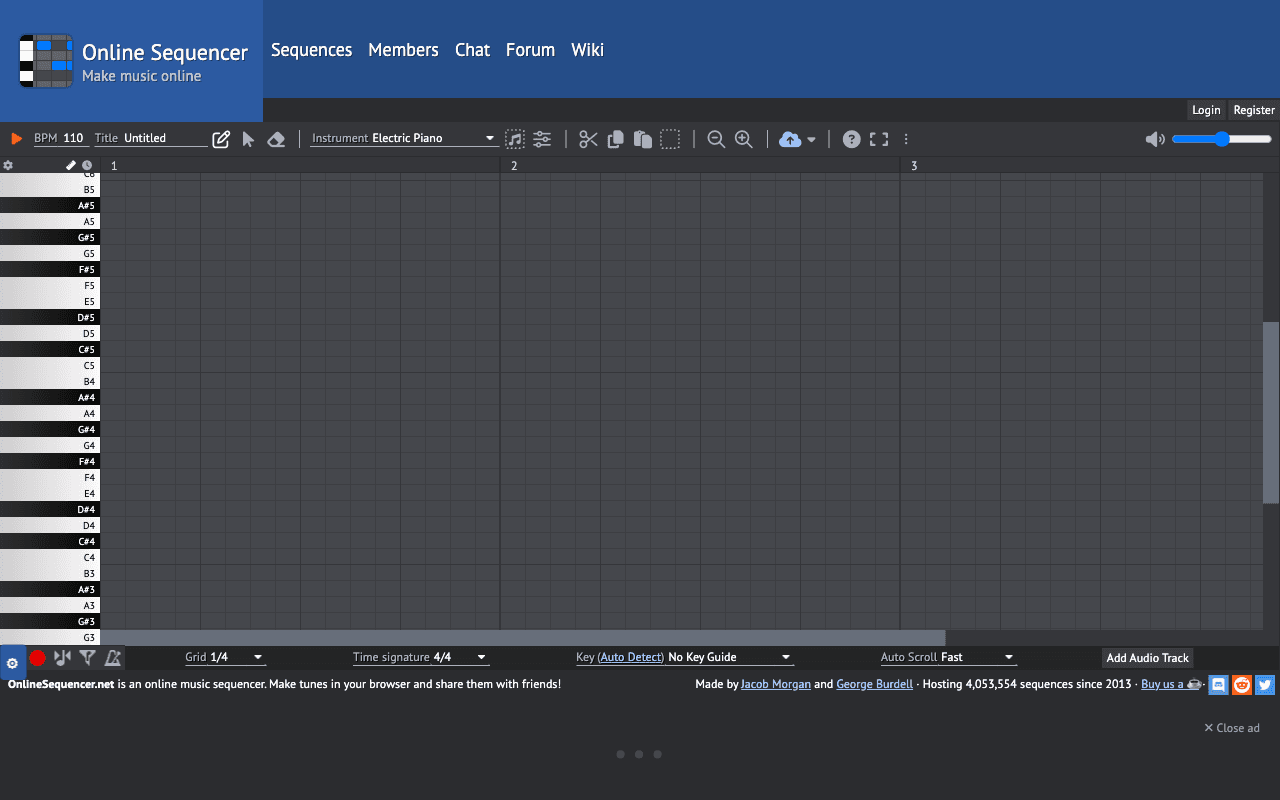Screen dimensions: 1280x800
Task: Click the red record button
Action: pos(38,658)
